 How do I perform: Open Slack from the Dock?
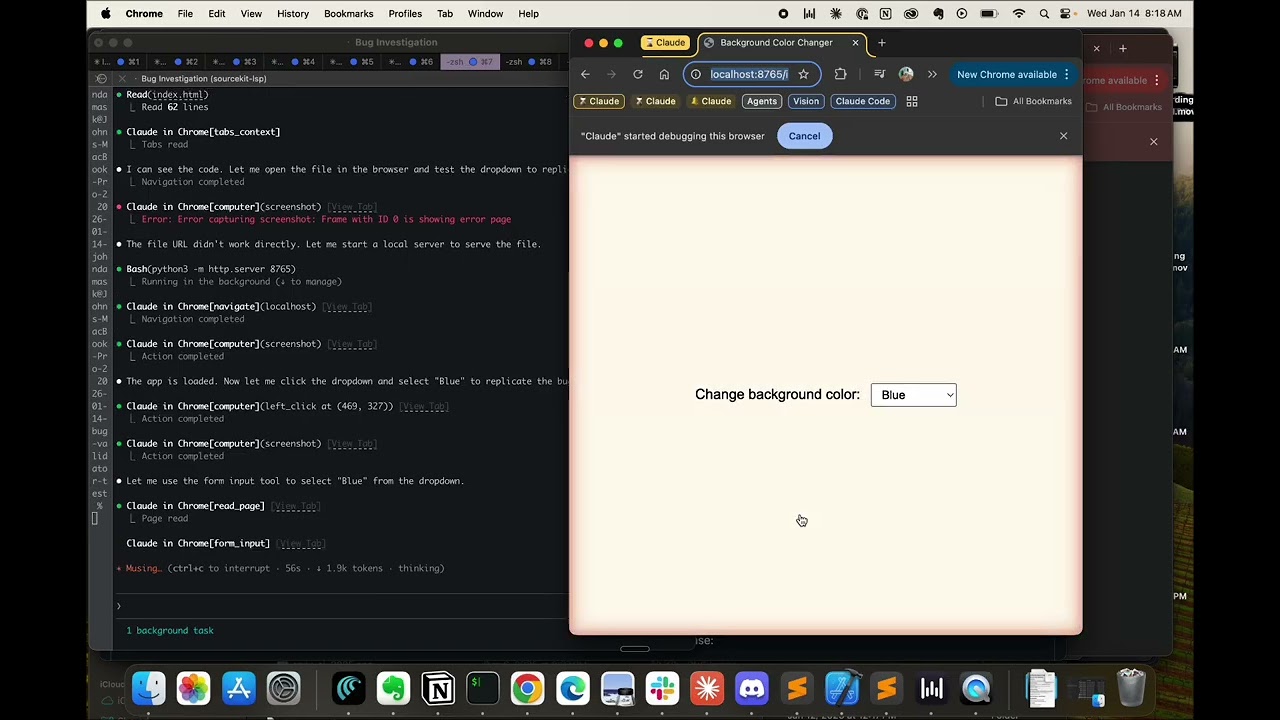click(662, 688)
